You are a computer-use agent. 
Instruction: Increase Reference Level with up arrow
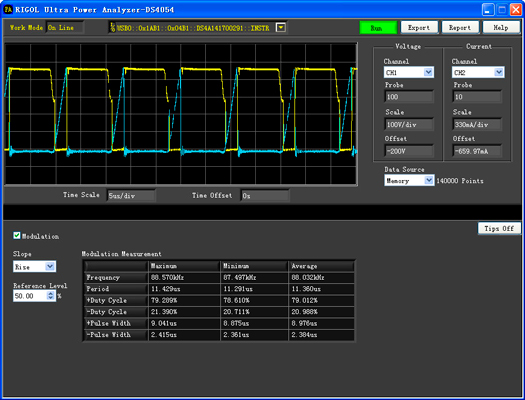(x=51, y=293)
